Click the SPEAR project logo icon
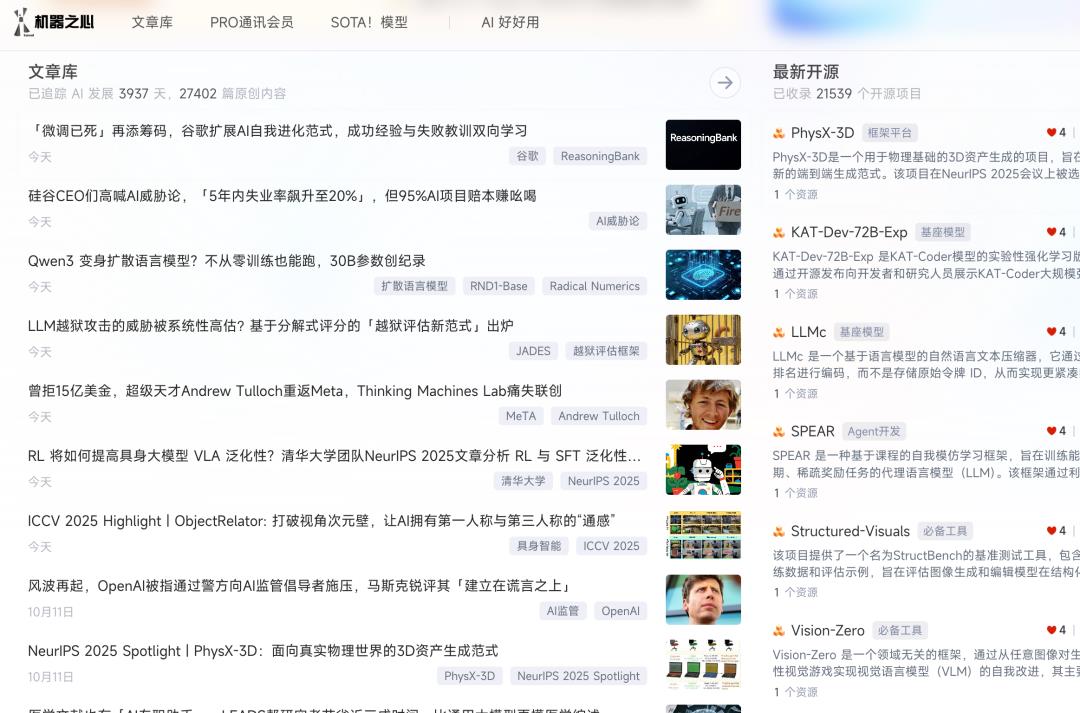The height and width of the screenshot is (713, 1080). pos(779,432)
